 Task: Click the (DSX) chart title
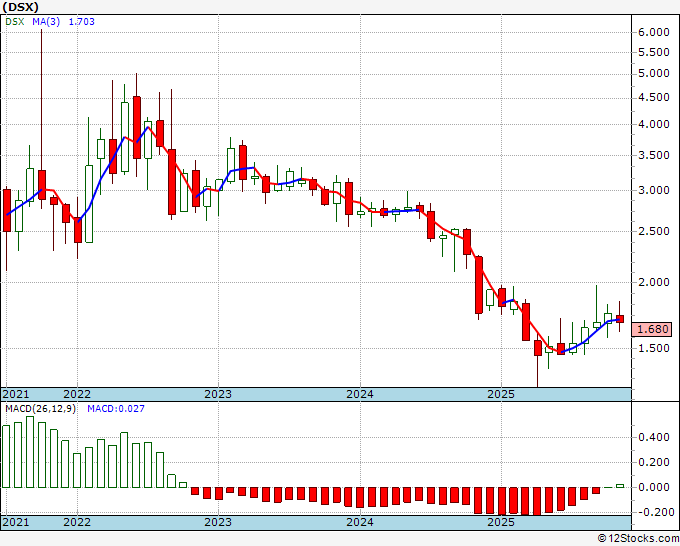click(x=20, y=7)
